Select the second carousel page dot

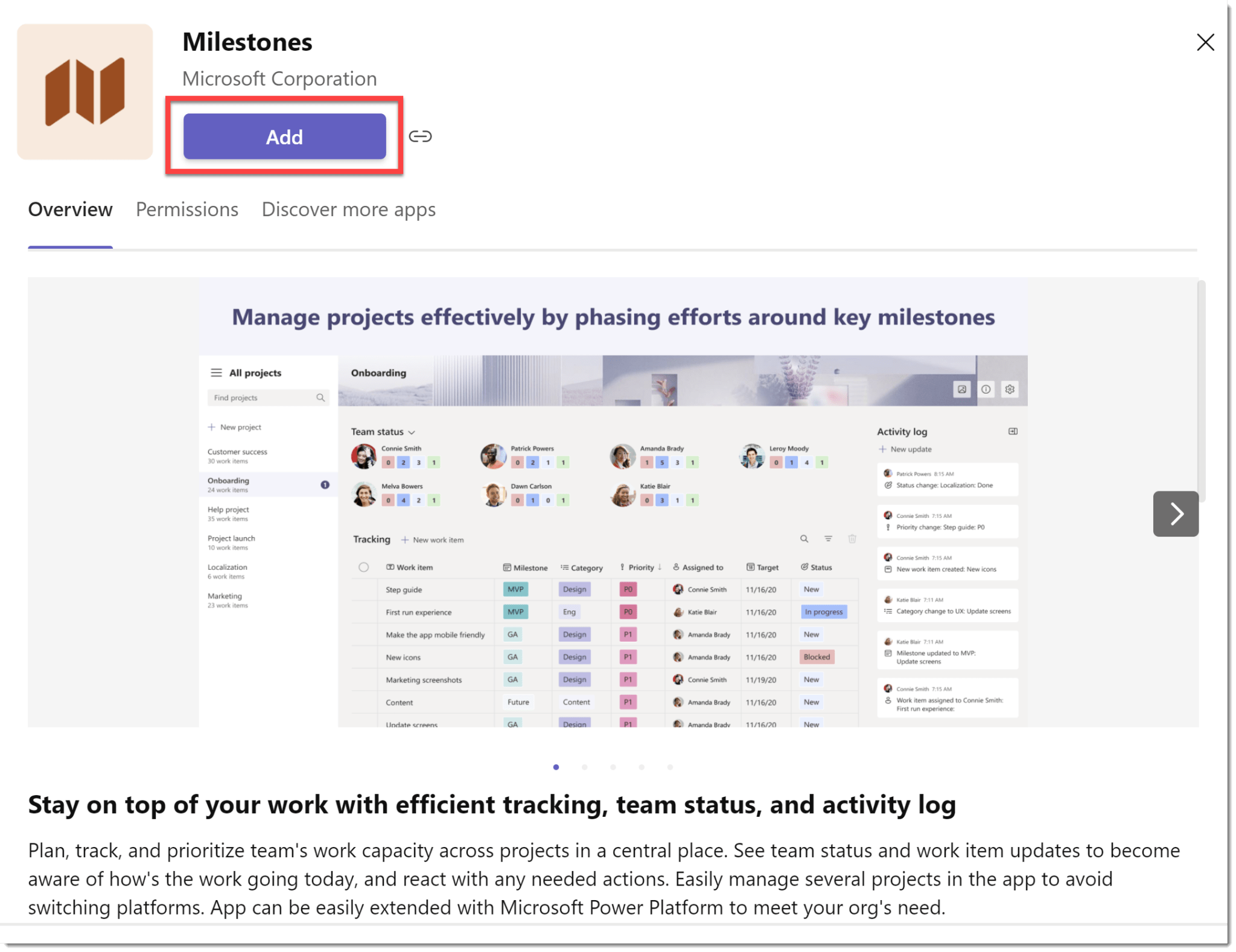[584, 767]
